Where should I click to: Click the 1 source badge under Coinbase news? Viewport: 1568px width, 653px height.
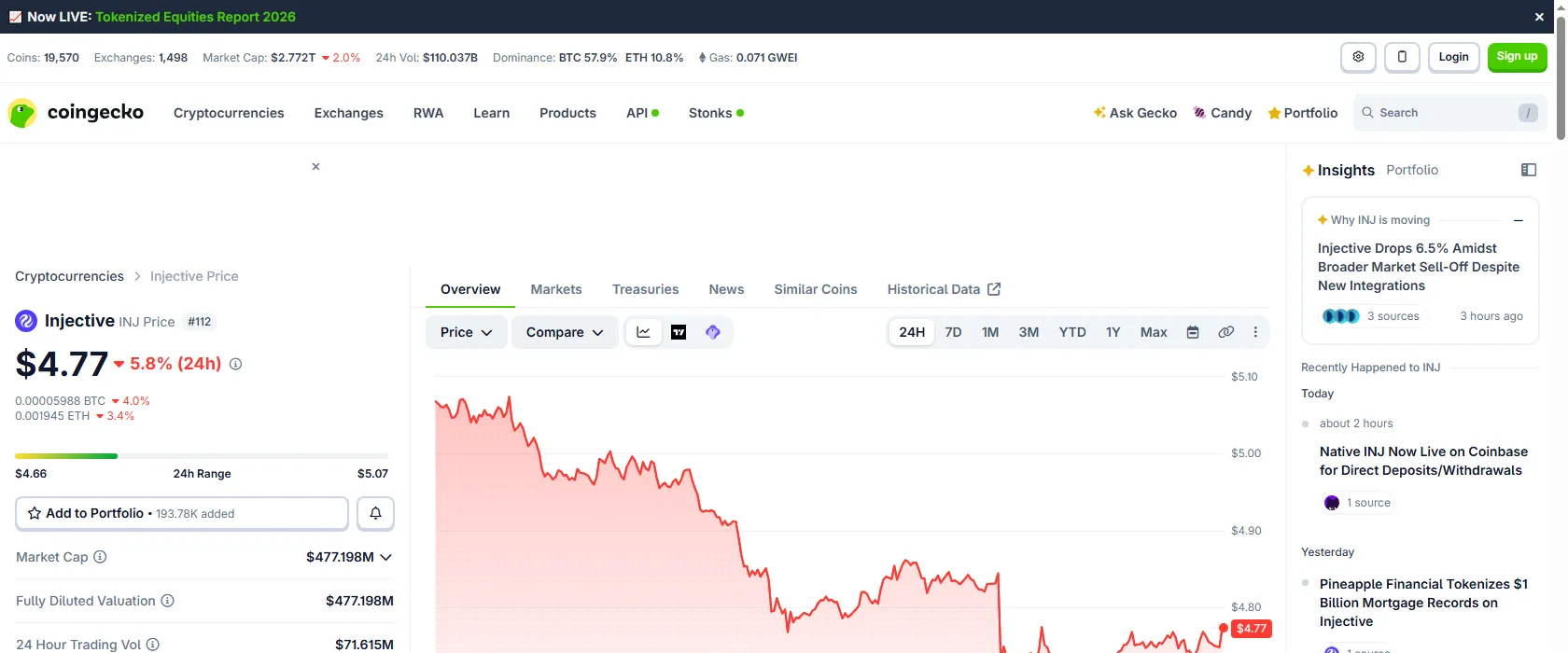[x=1359, y=503]
